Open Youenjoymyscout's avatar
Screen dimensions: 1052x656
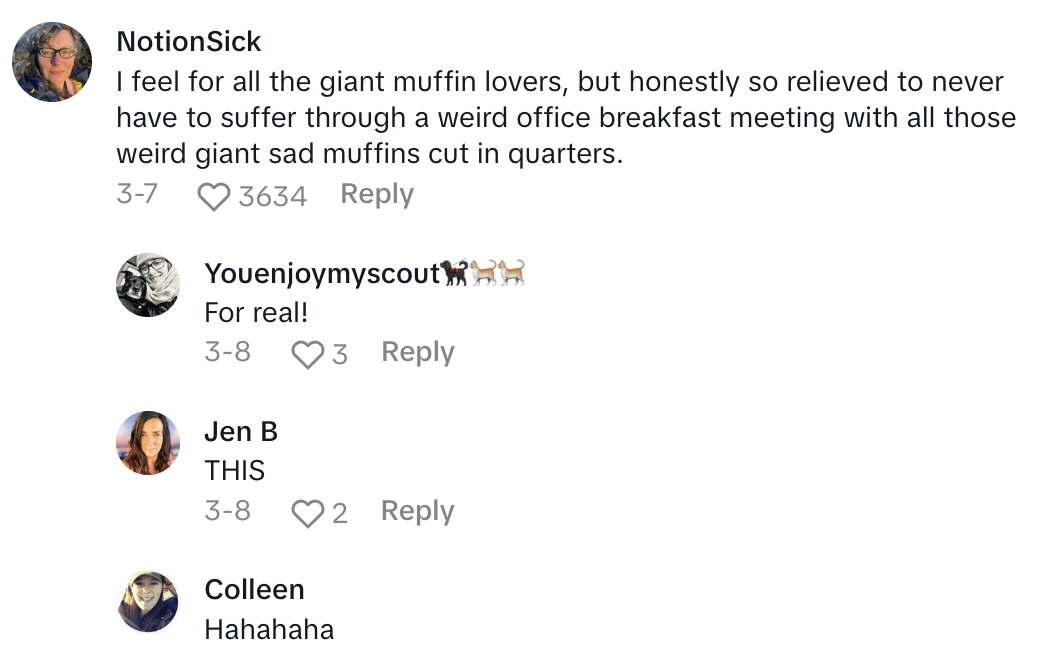coord(148,285)
